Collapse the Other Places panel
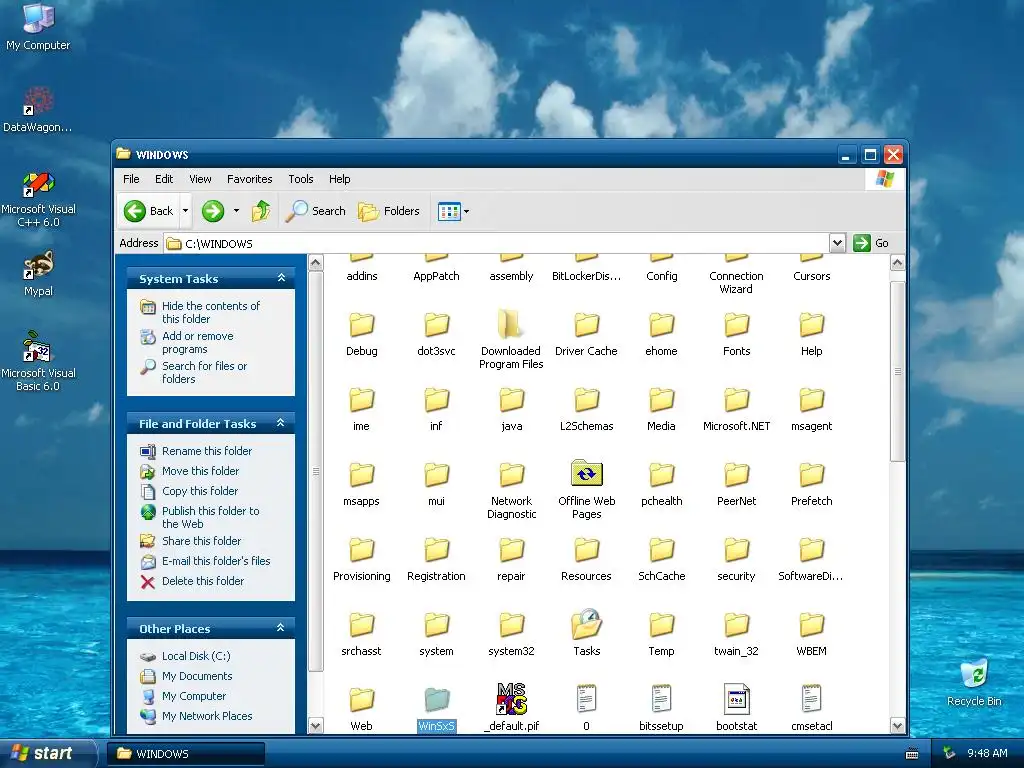 pyautogui.click(x=281, y=628)
